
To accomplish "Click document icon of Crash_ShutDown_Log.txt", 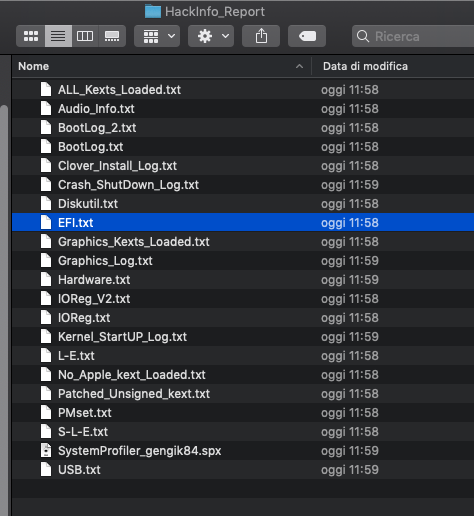I will coord(46,184).
